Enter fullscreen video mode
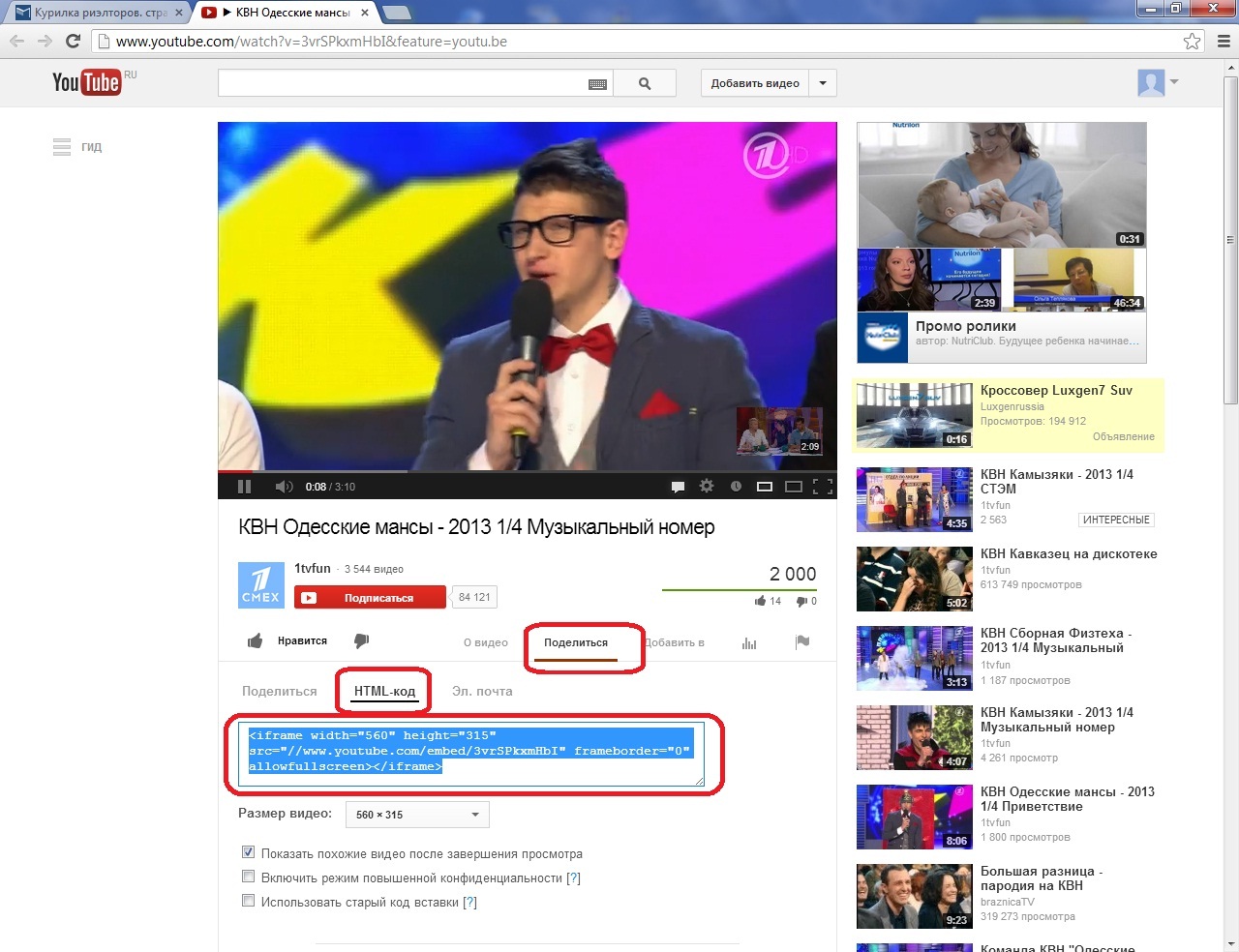The image size is (1239, 952). click(x=823, y=487)
